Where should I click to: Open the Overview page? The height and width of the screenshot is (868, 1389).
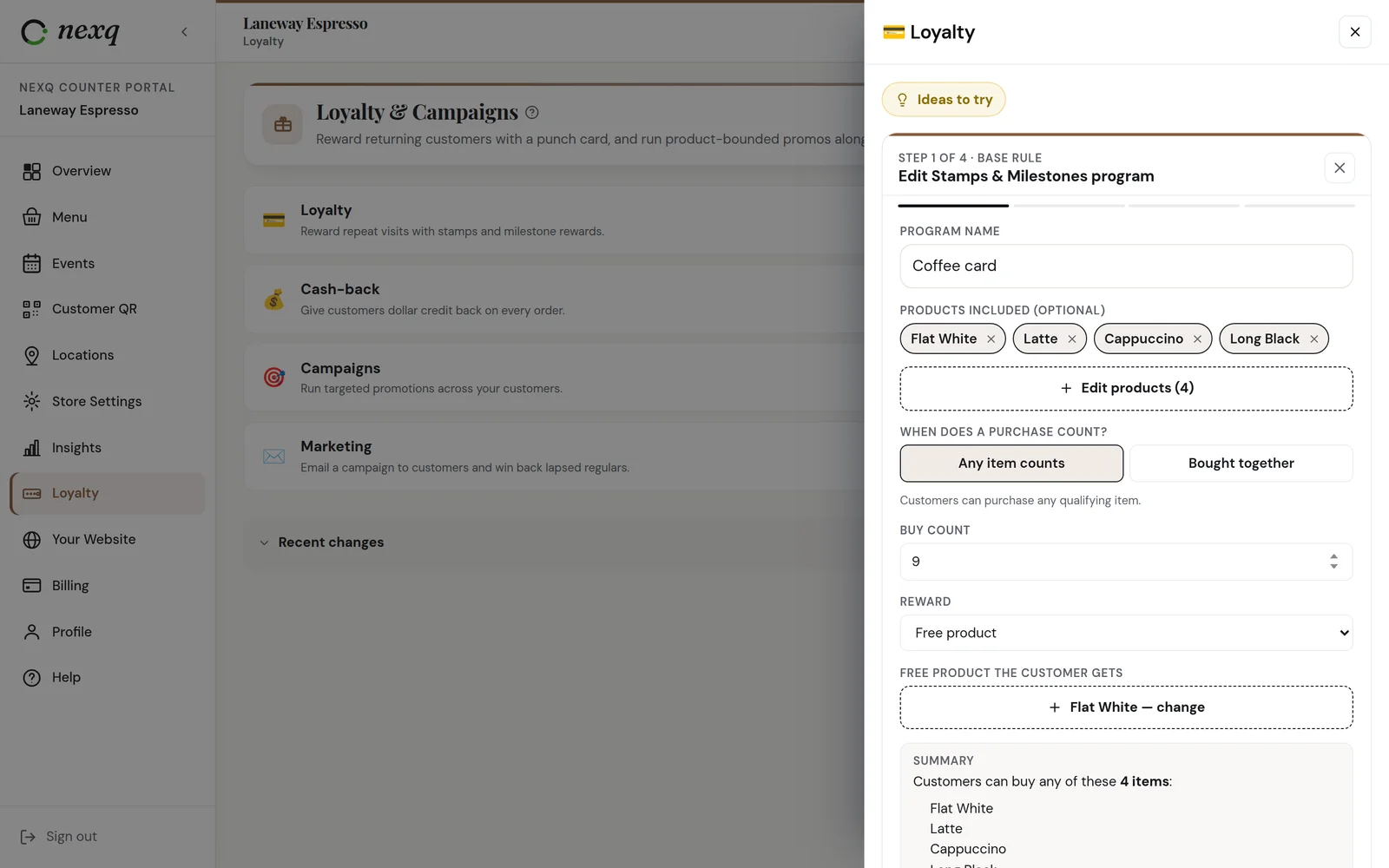108,171
